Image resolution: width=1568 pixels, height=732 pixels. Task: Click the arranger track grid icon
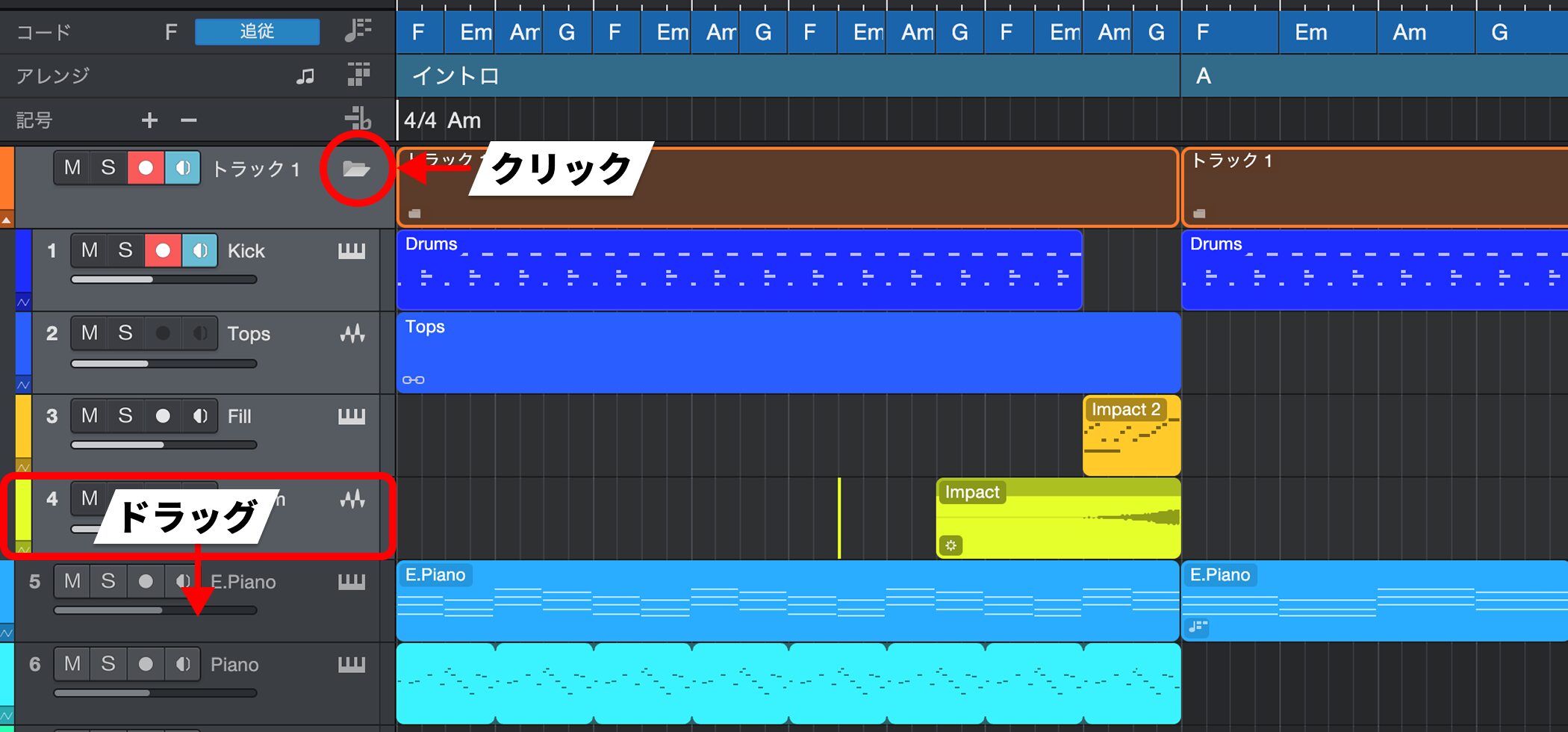[358, 75]
